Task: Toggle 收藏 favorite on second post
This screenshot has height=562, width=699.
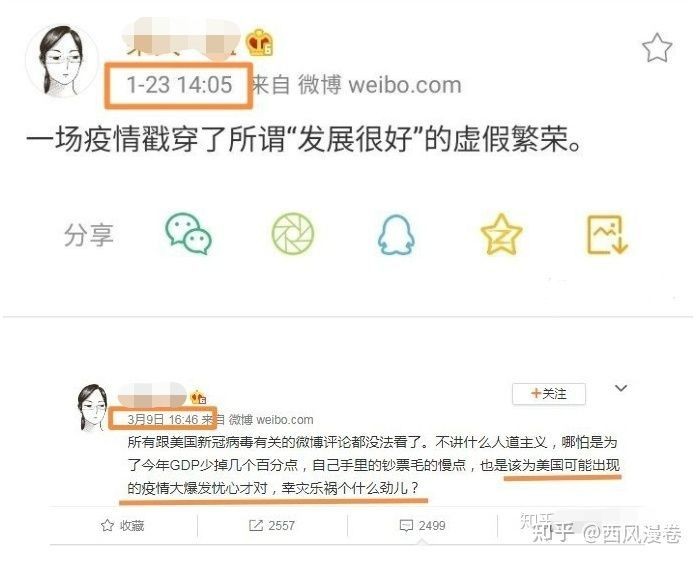Action: coord(123,526)
